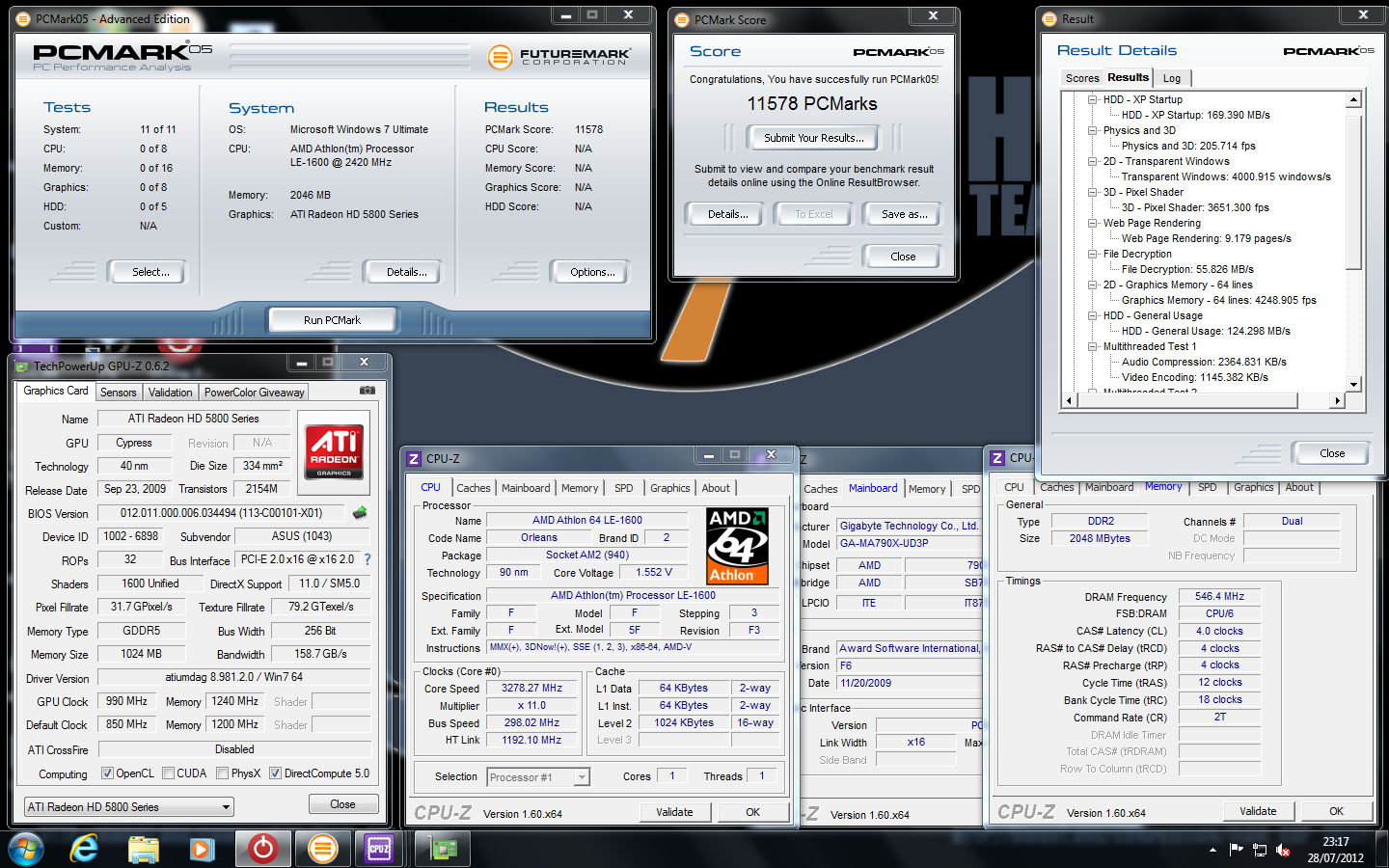Click the Z icon of the CPU-Z processor window
Screen dimensions: 1389x868
pyautogui.click(x=414, y=459)
